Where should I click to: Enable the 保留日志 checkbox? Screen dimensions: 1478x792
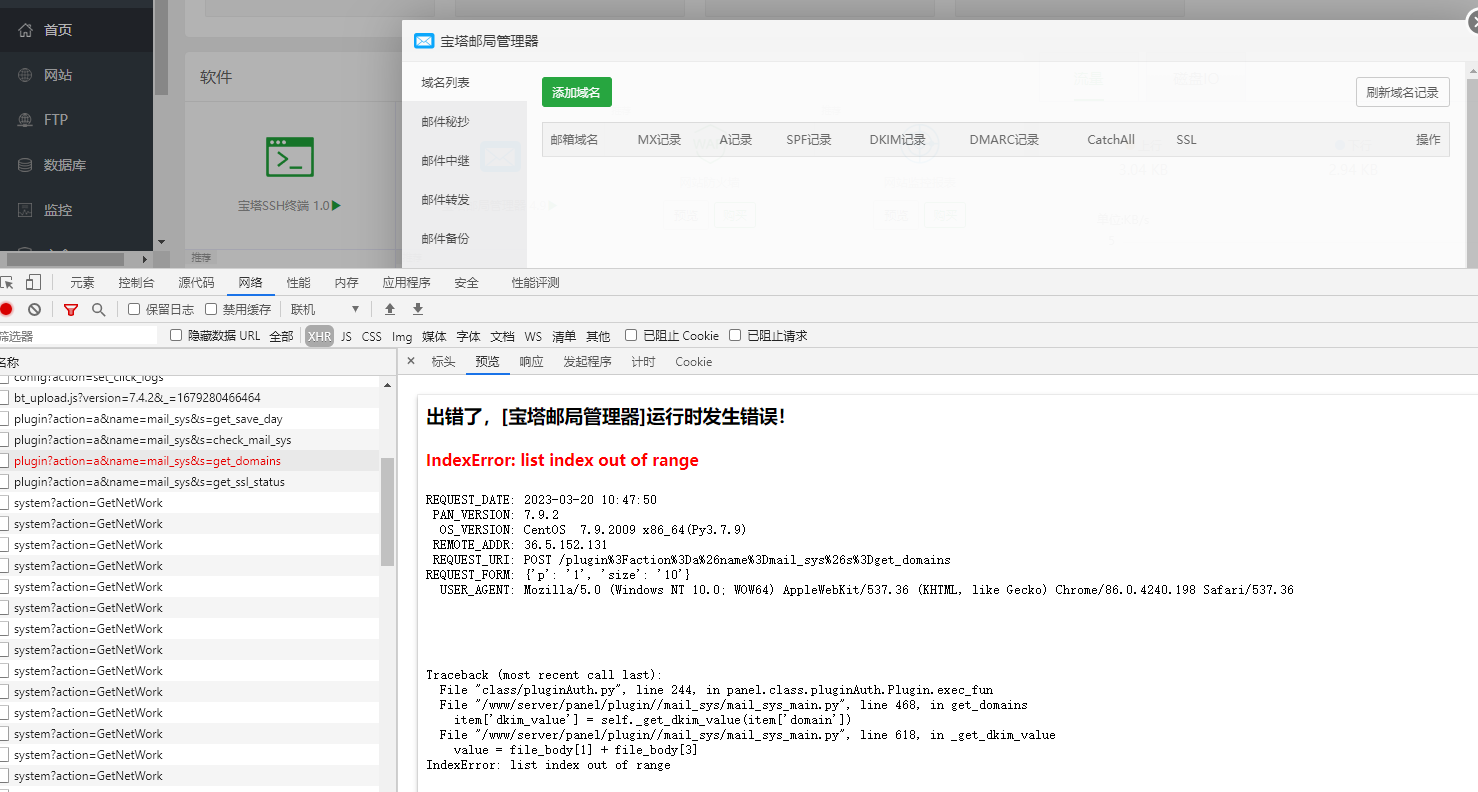[x=135, y=310]
